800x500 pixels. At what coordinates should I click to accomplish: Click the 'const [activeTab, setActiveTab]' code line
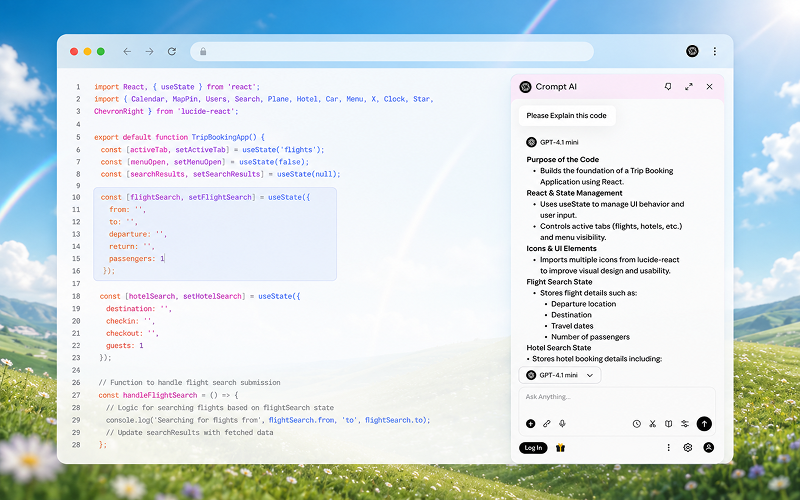click(212, 150)
